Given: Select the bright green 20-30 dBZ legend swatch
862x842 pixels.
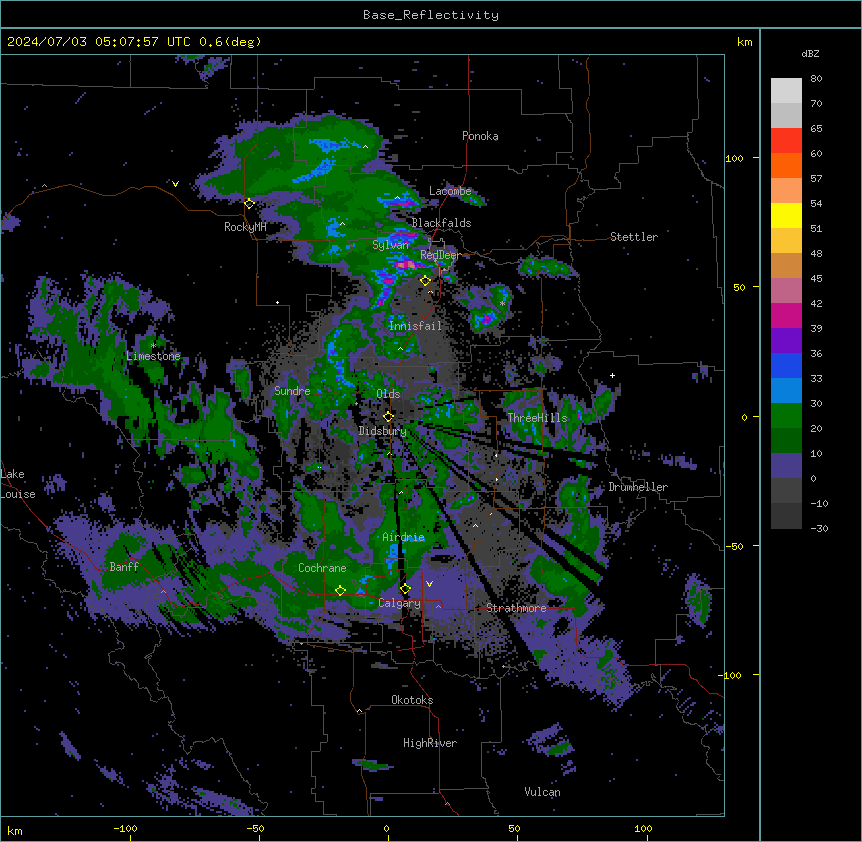Looking at the screenshot, I should tap(786, 416).
